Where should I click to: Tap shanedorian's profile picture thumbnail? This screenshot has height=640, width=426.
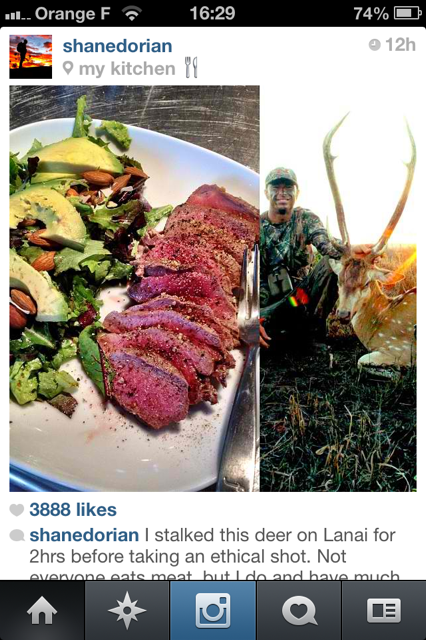[31, 56]
